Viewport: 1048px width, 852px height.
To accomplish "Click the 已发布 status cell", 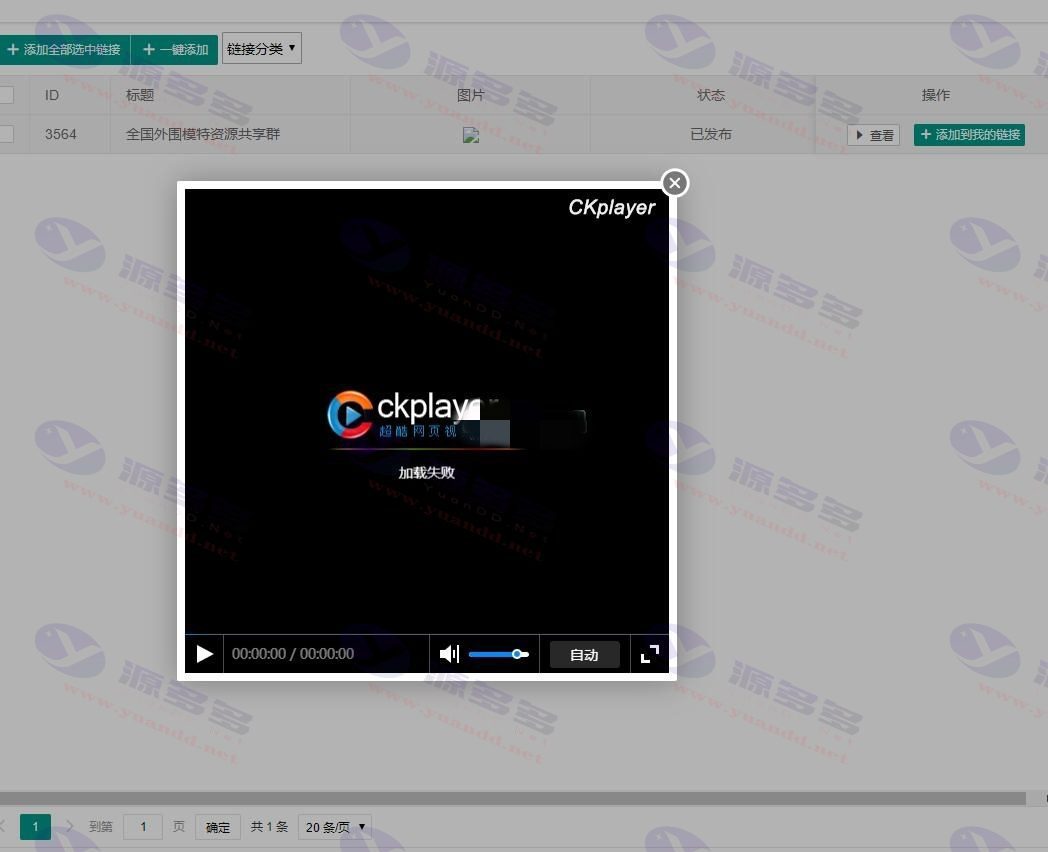I will 710,134.
